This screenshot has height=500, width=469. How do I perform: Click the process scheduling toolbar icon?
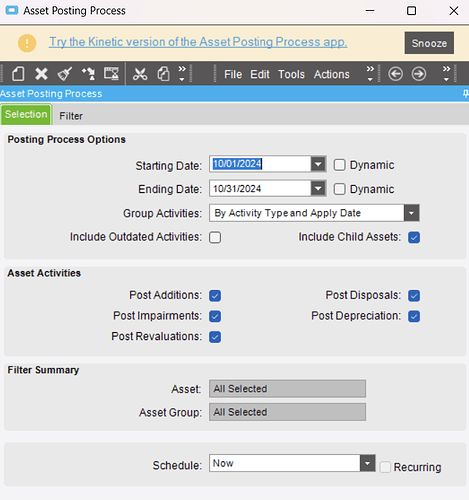tap(111, 74)
